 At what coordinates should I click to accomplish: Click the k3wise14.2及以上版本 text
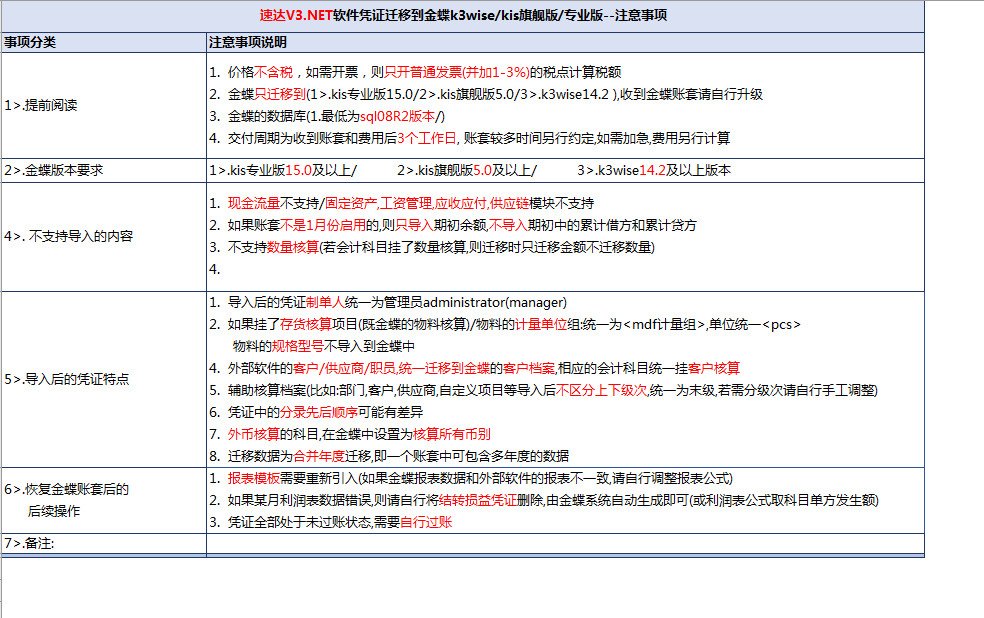click(654, 170)
